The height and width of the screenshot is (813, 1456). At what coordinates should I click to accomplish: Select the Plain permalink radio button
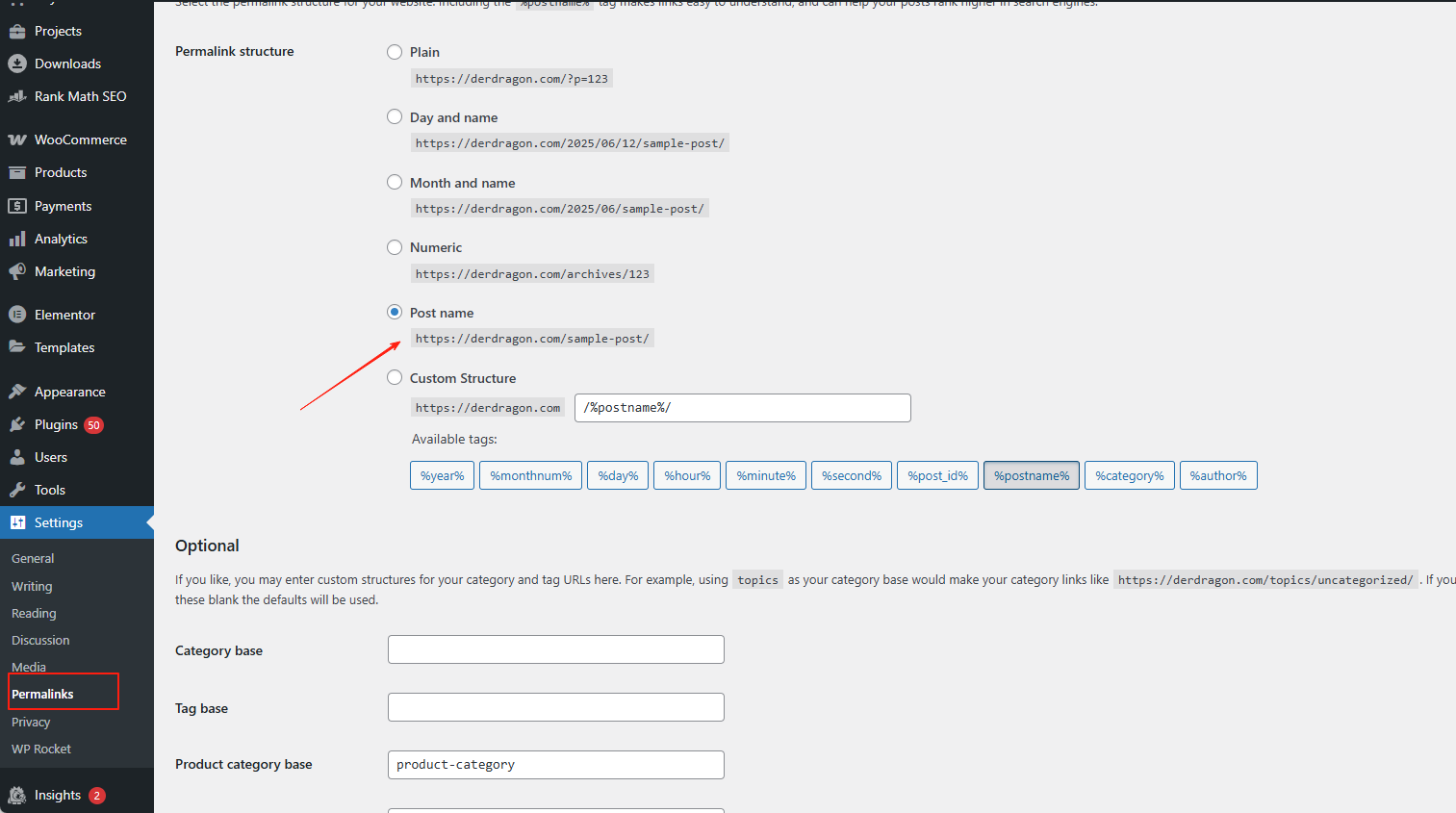pyautogui.click(x=395, y=52)
